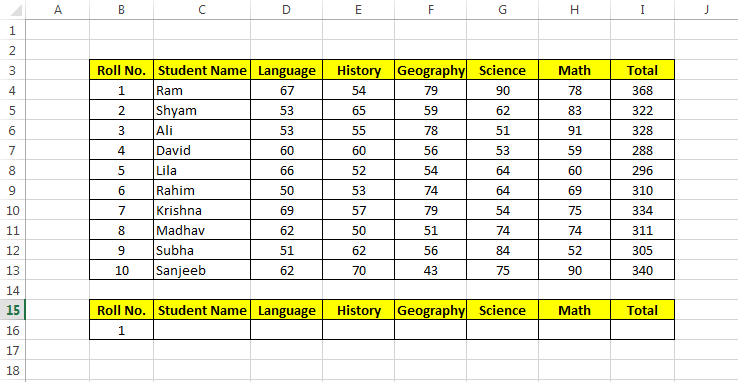The height and width of the screenshot is (382, 738).
Task: Click the Student Name header in row 3
Action: pyautogui.click(x=202, y=70)
